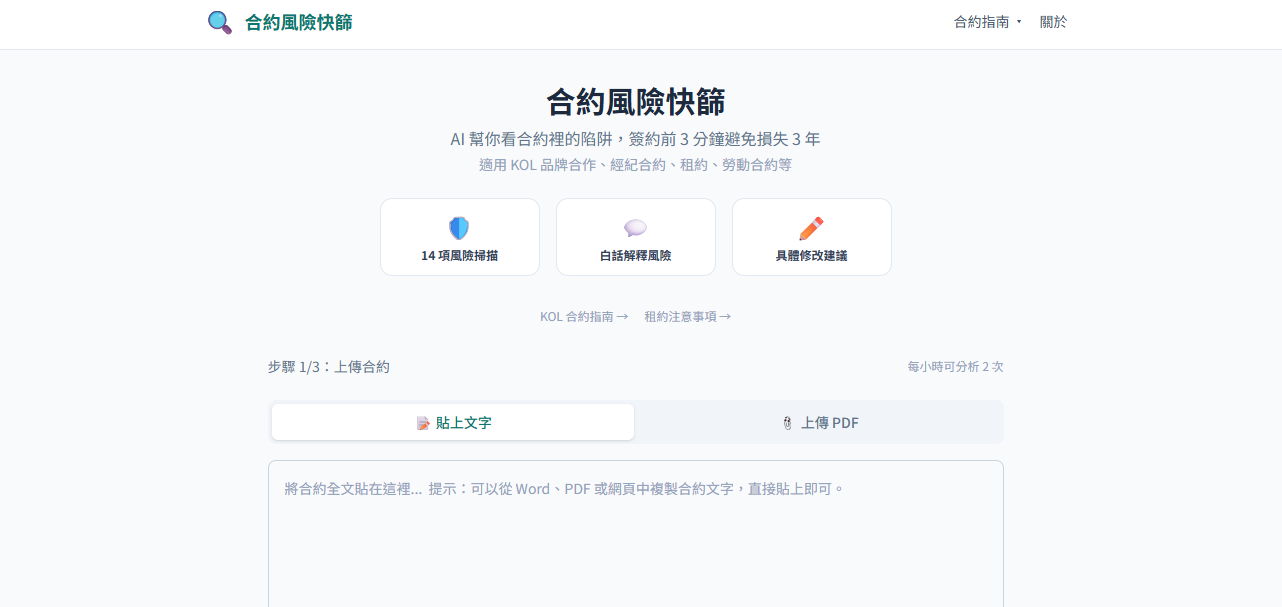
Task: Switch to the 貼上文字 tab
Action: [x=453, y=422]
